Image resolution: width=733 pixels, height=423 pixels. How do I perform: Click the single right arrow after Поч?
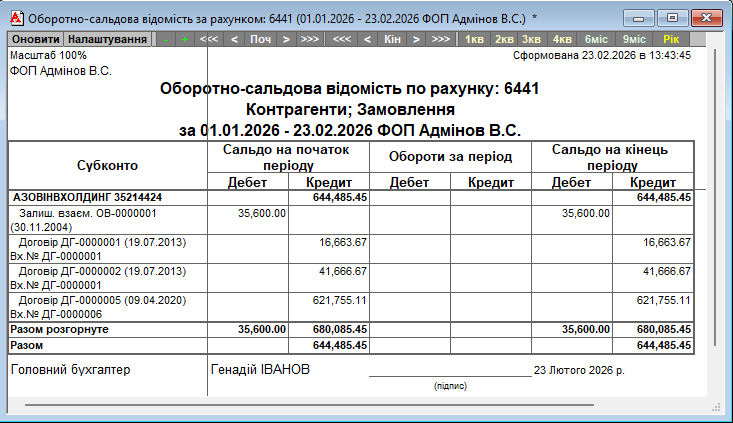[x=286, y=39]
